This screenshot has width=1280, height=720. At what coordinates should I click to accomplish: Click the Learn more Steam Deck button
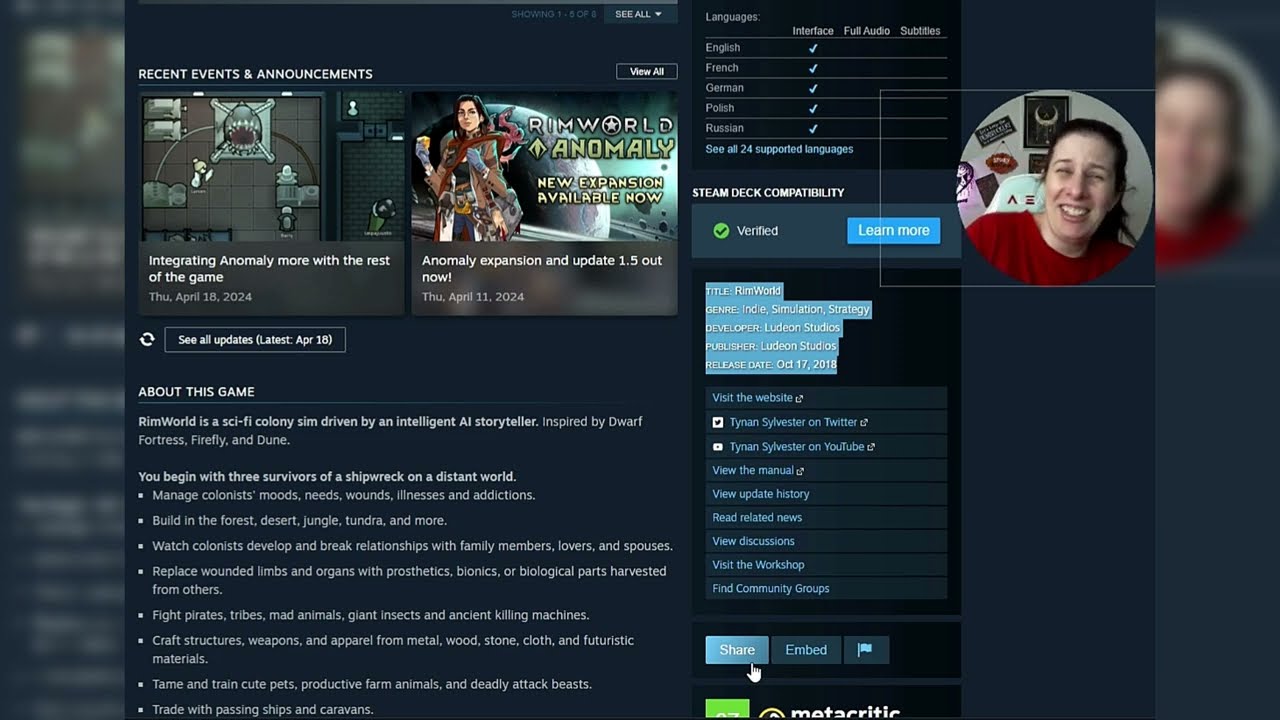[x=894, y=230]
